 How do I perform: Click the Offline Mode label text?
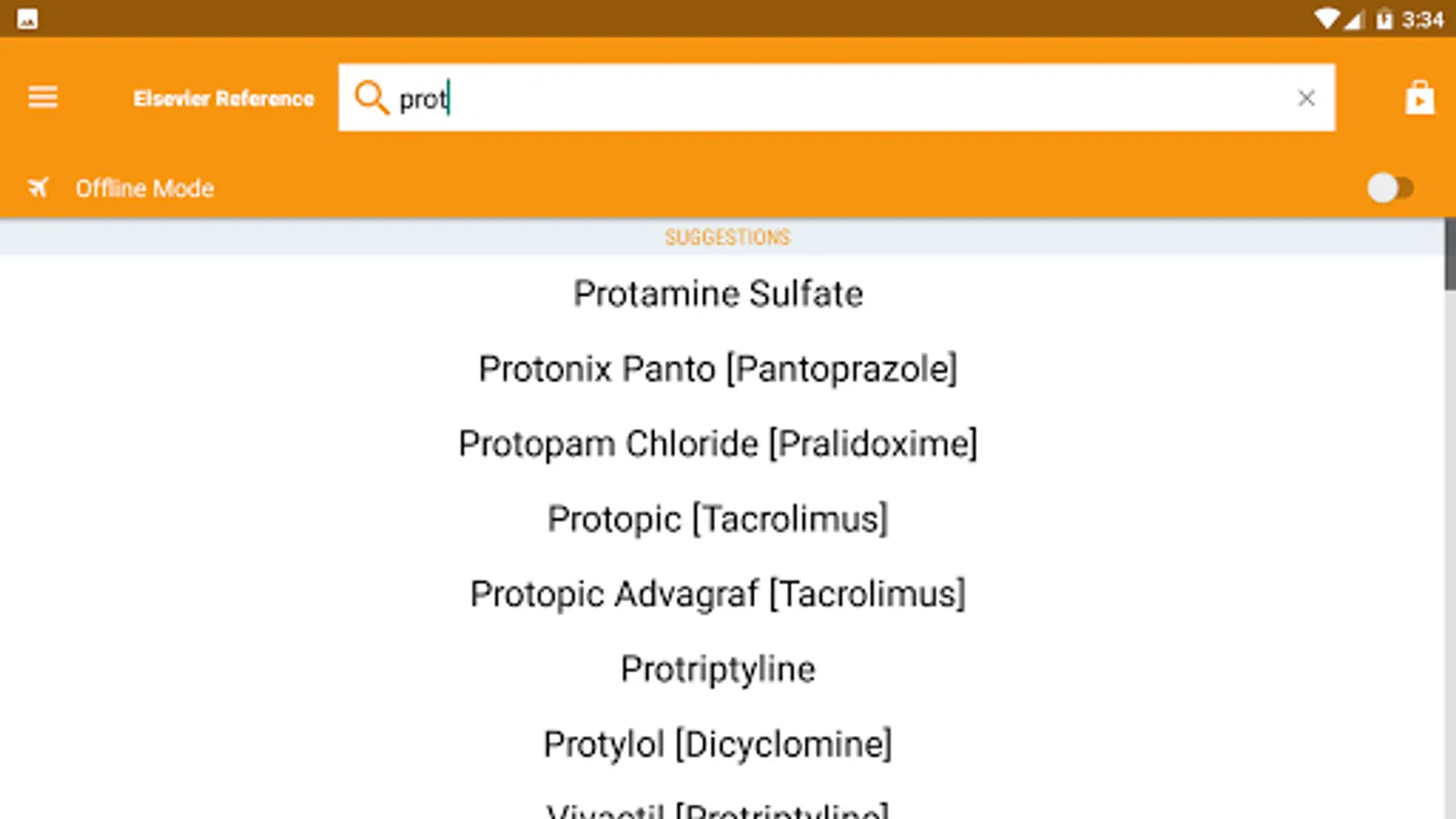tap(145, 188)
